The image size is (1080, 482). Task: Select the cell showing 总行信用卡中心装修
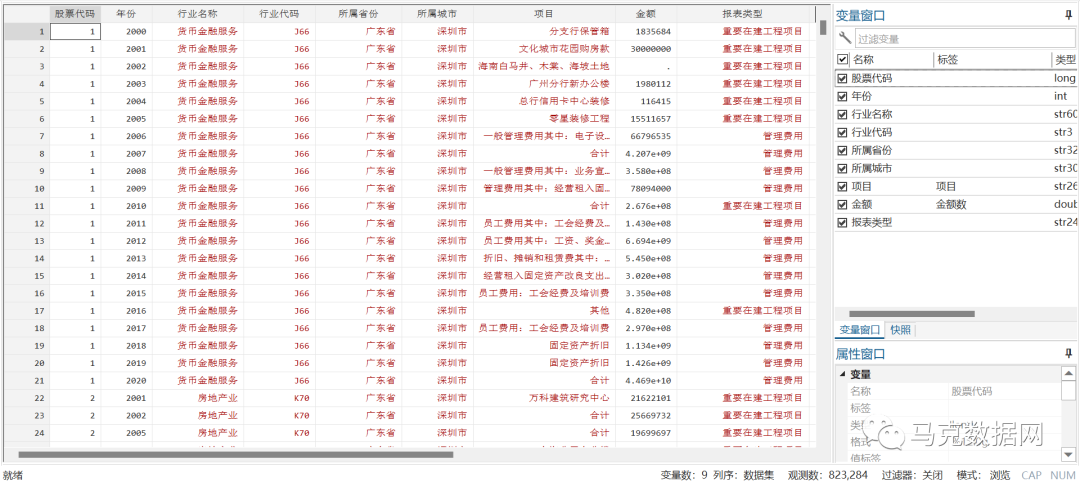tap(544, 101)
